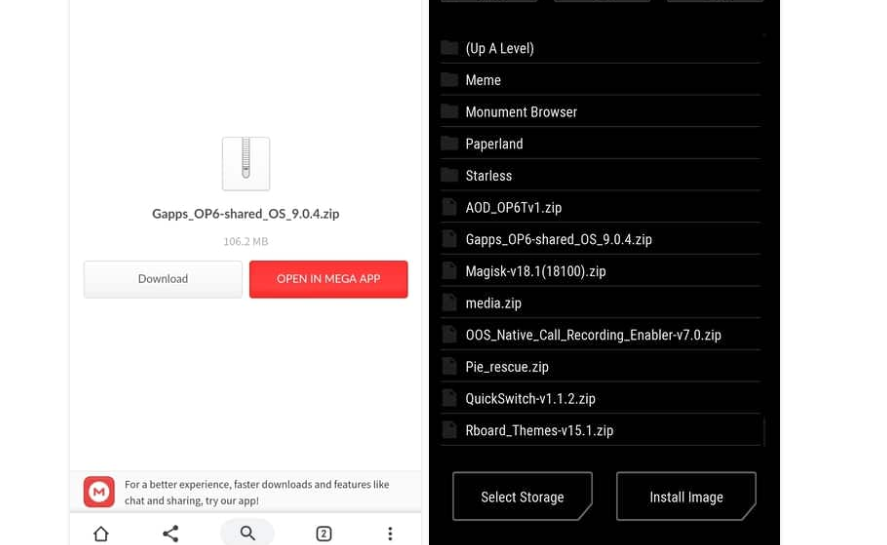Image resolution: width=887 pixels, height=545 pixels.
Task: Open the Monument Browser folder
Action: pos(521,112)
